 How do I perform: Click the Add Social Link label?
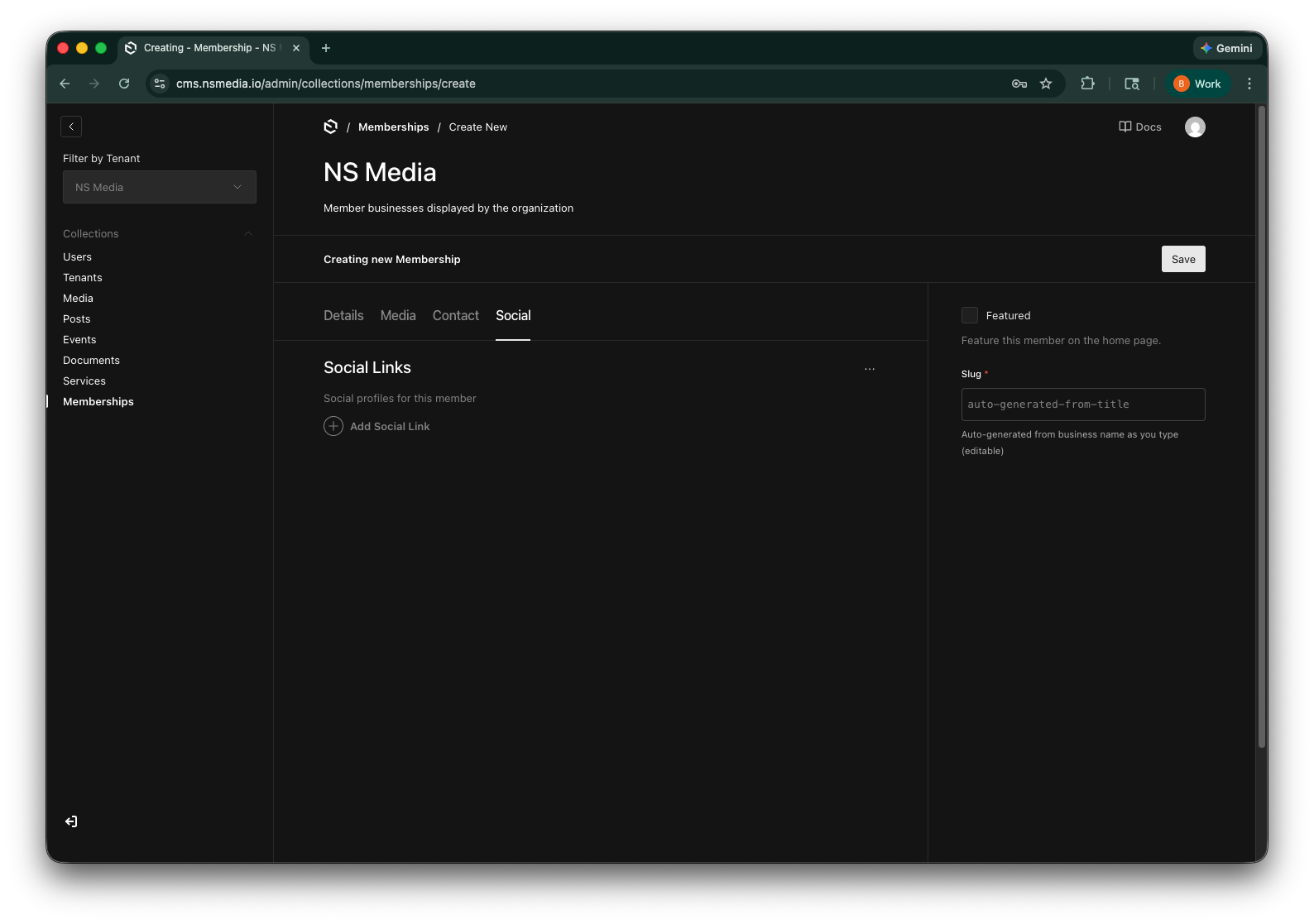pyautogui.click(x=390, y=426)
